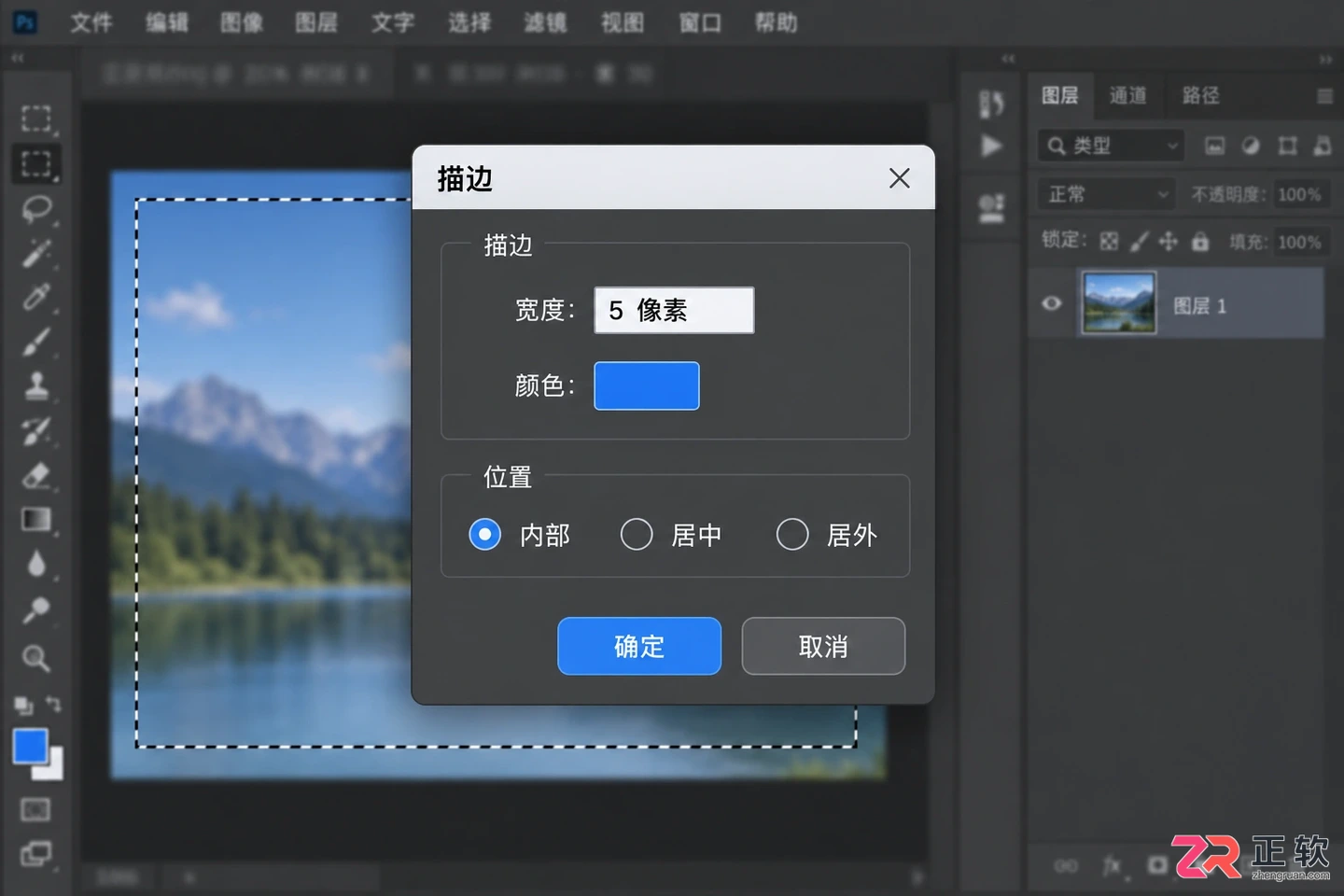Choose 居外 stroke position

pyautogui.click(x=828, y=535)
